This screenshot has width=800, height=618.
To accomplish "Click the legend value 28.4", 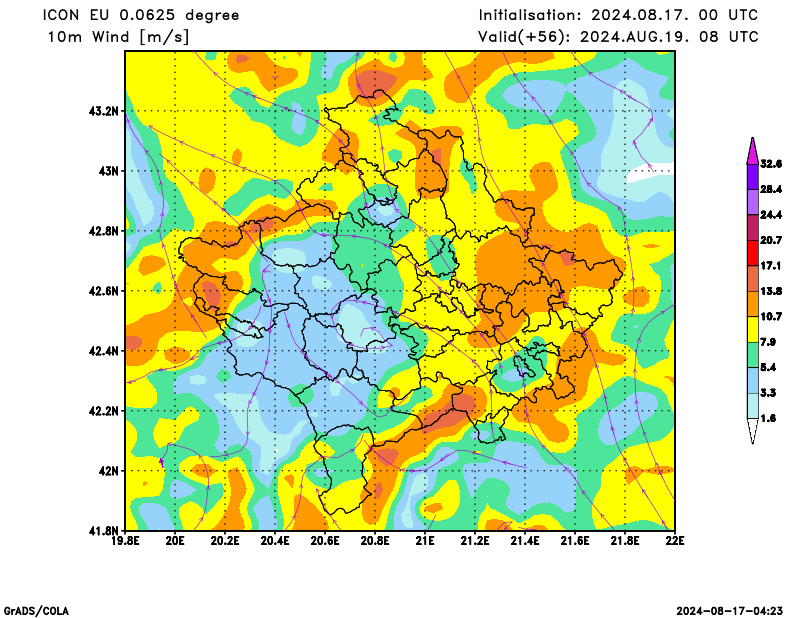I will coord(771,189).
